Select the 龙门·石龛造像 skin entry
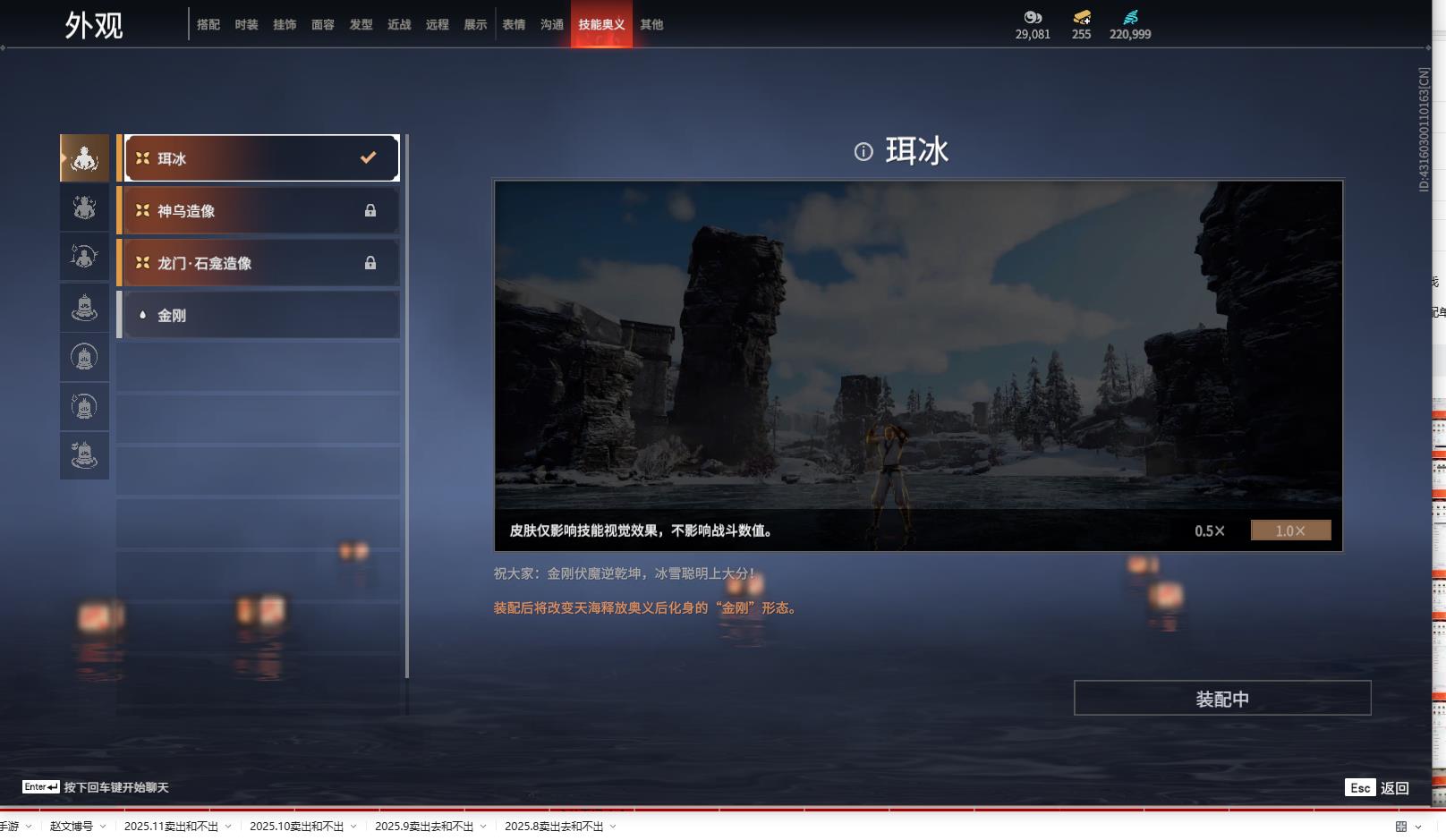 click(x=261, y=263)
